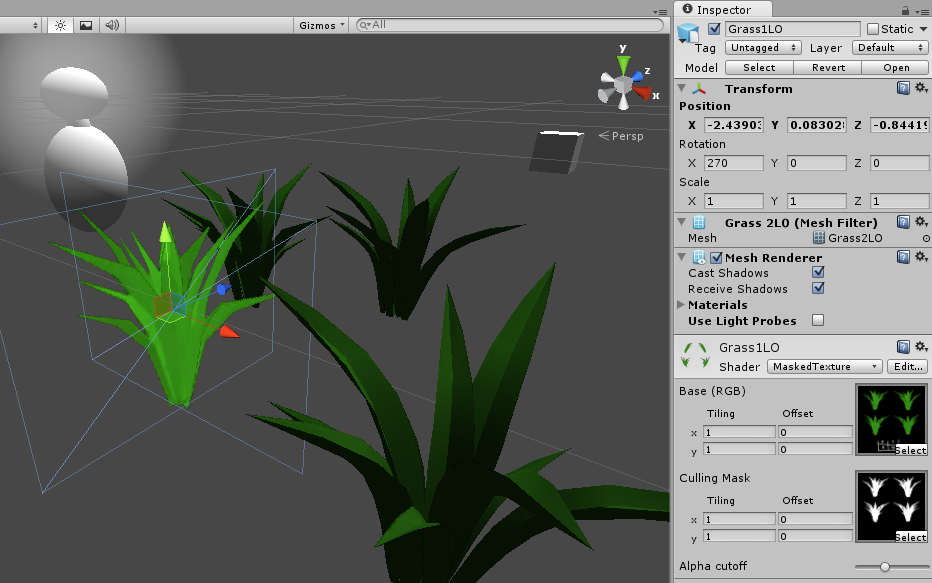The width and height of the screenshot is (932, 583).
Task: Toggle scene lighting sun icon
Action: coord(60,25)
